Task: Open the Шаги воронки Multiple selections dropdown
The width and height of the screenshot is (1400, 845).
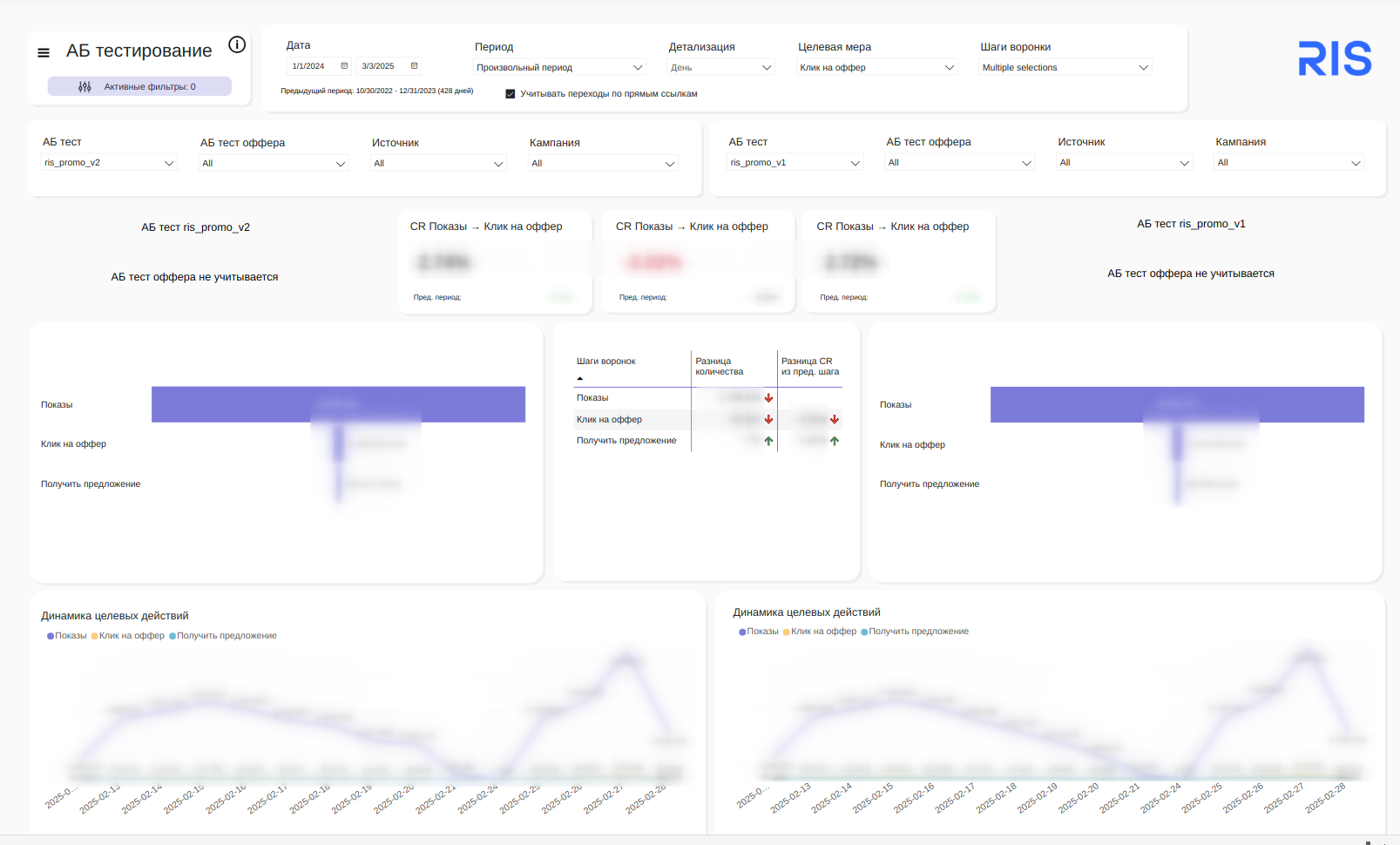Action: point(1065,67)
